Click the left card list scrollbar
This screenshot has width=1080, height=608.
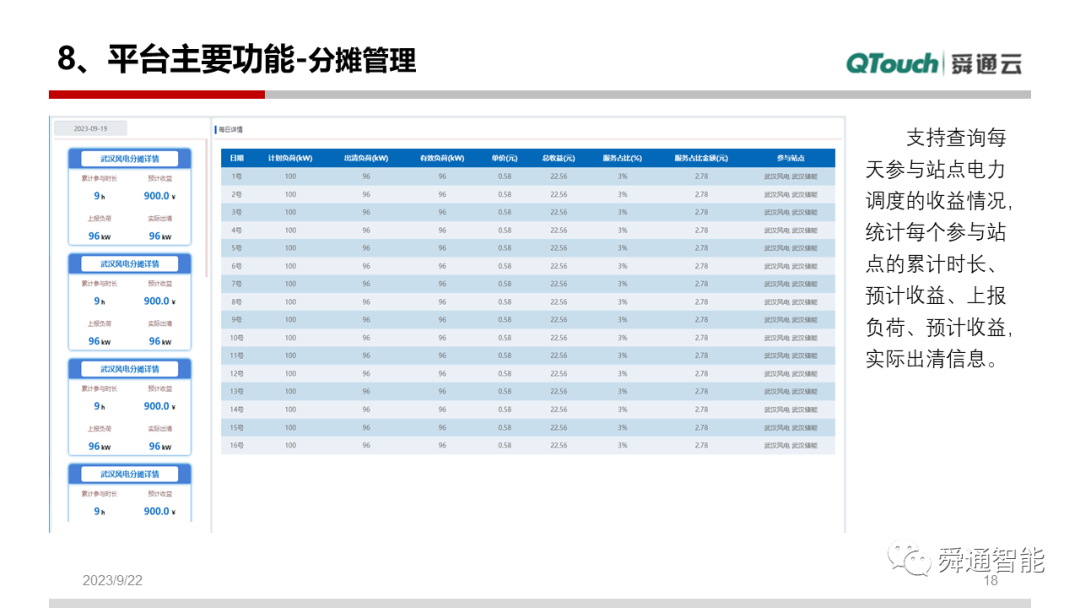point(207,207)
